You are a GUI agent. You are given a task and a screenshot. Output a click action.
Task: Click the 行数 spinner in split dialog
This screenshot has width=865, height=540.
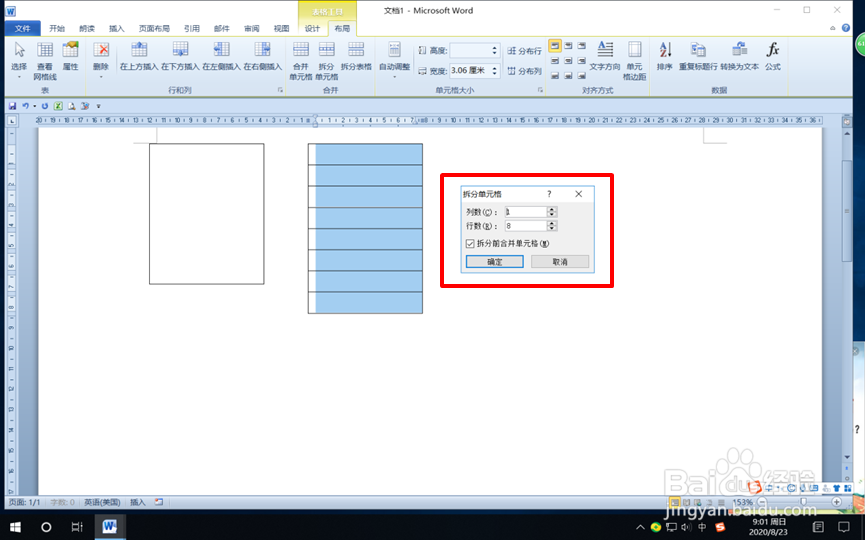point(552,226)
